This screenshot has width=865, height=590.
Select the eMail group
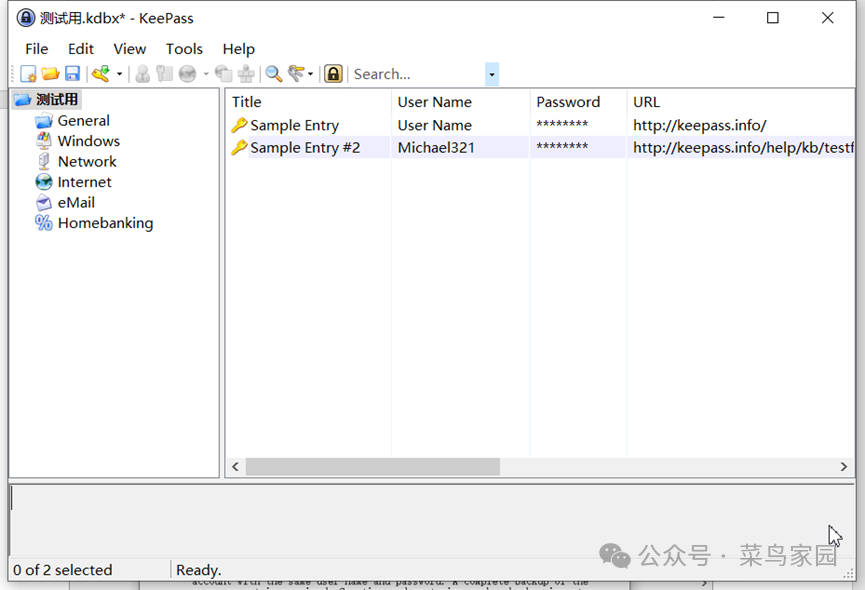[x=76, y=202]
